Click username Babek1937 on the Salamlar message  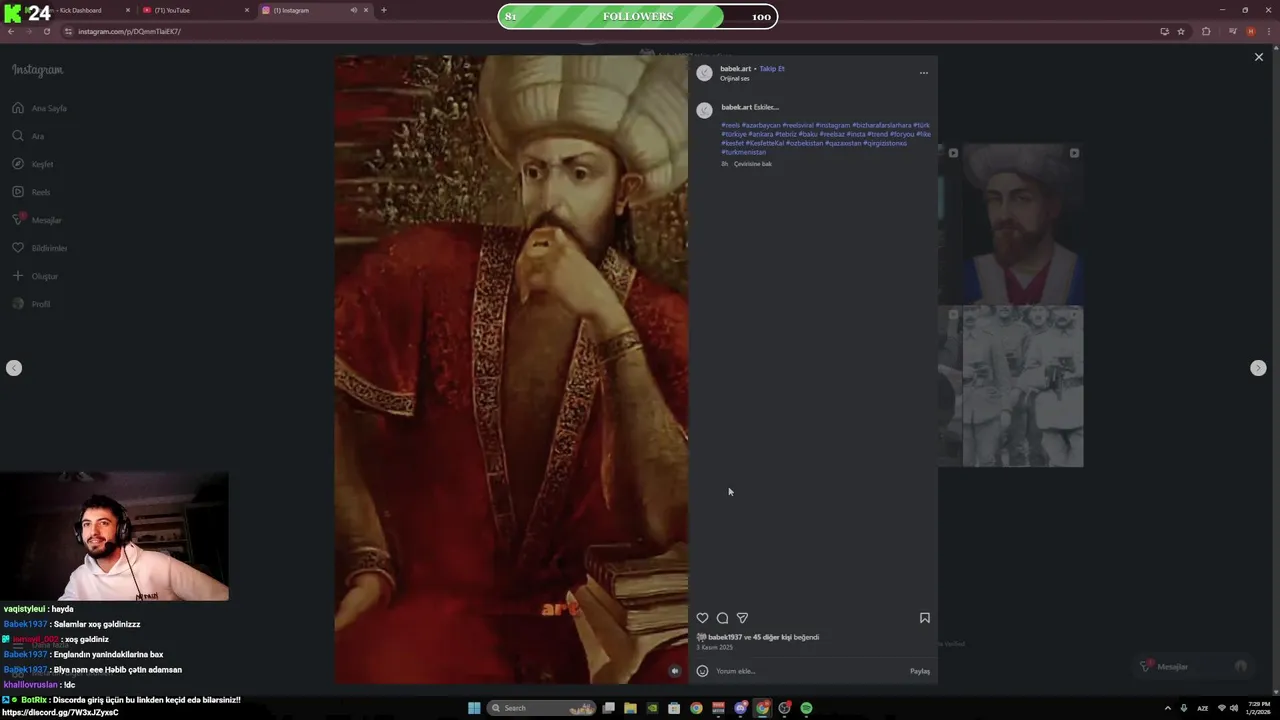[x=25, y=624]
